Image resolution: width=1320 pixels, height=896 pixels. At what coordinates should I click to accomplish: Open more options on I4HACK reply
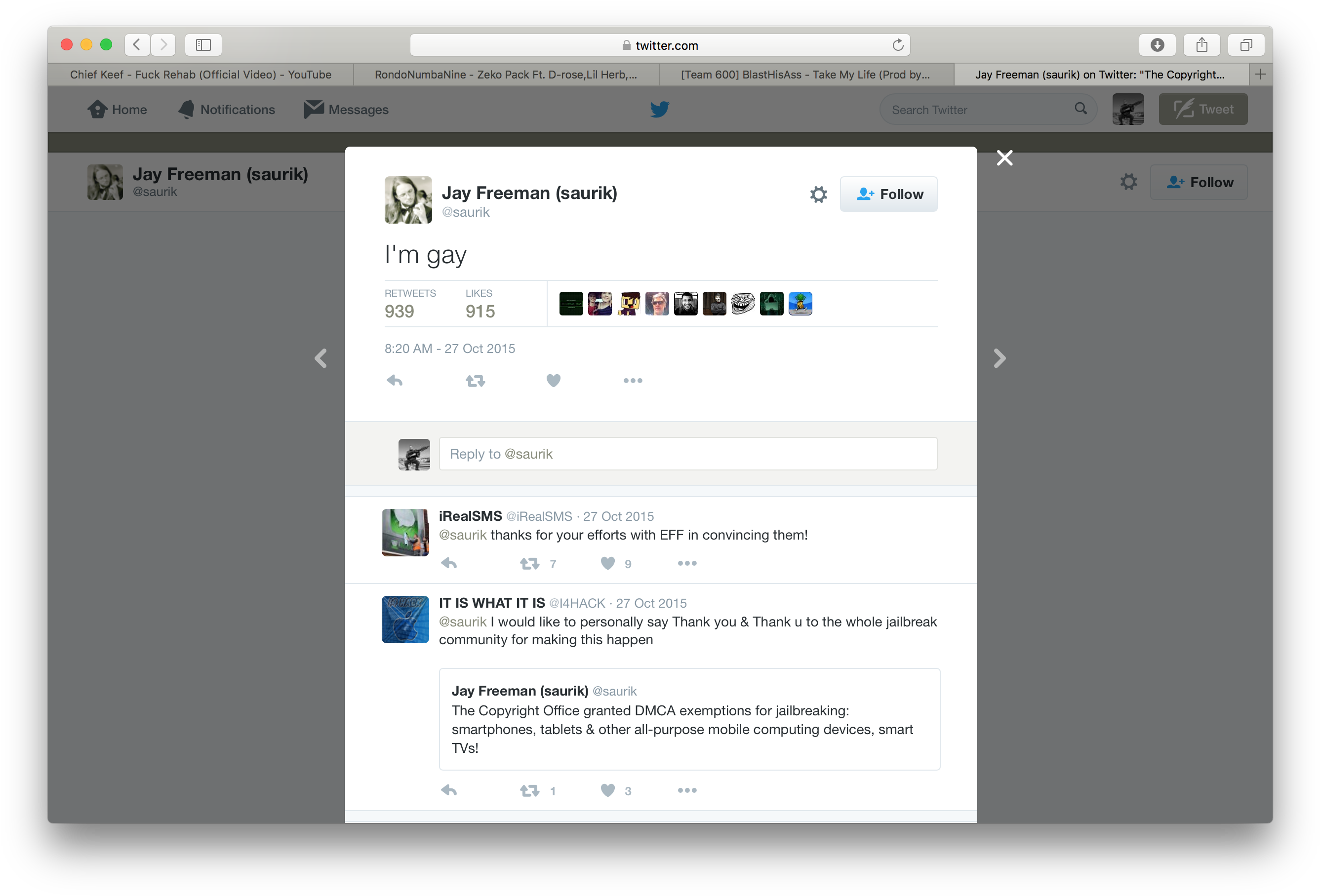pos(687,790)
